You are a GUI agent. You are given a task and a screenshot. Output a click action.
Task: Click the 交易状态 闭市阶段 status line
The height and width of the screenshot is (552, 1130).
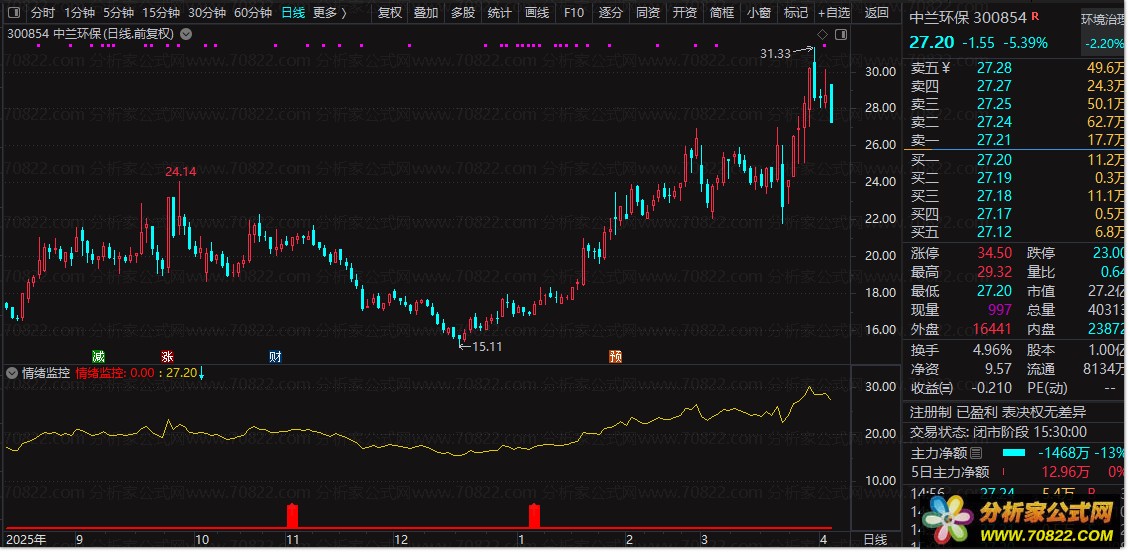[1000, 432]
